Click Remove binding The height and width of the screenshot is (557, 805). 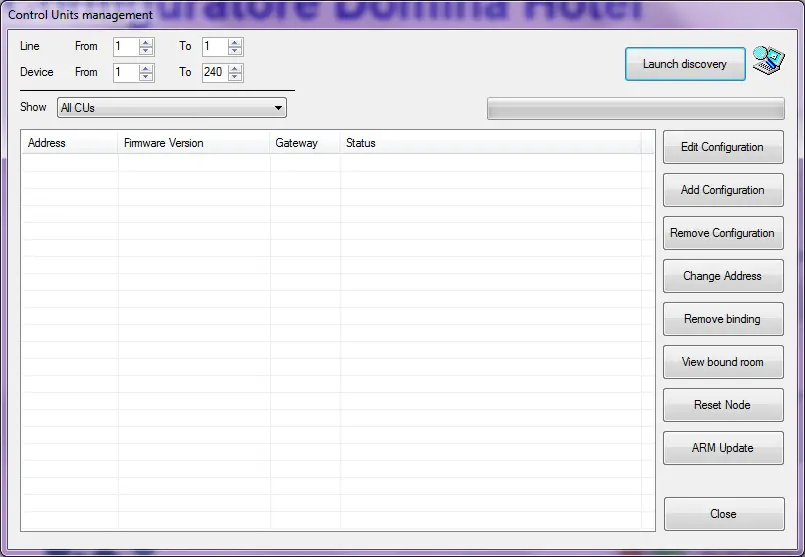tap(723, 319)
